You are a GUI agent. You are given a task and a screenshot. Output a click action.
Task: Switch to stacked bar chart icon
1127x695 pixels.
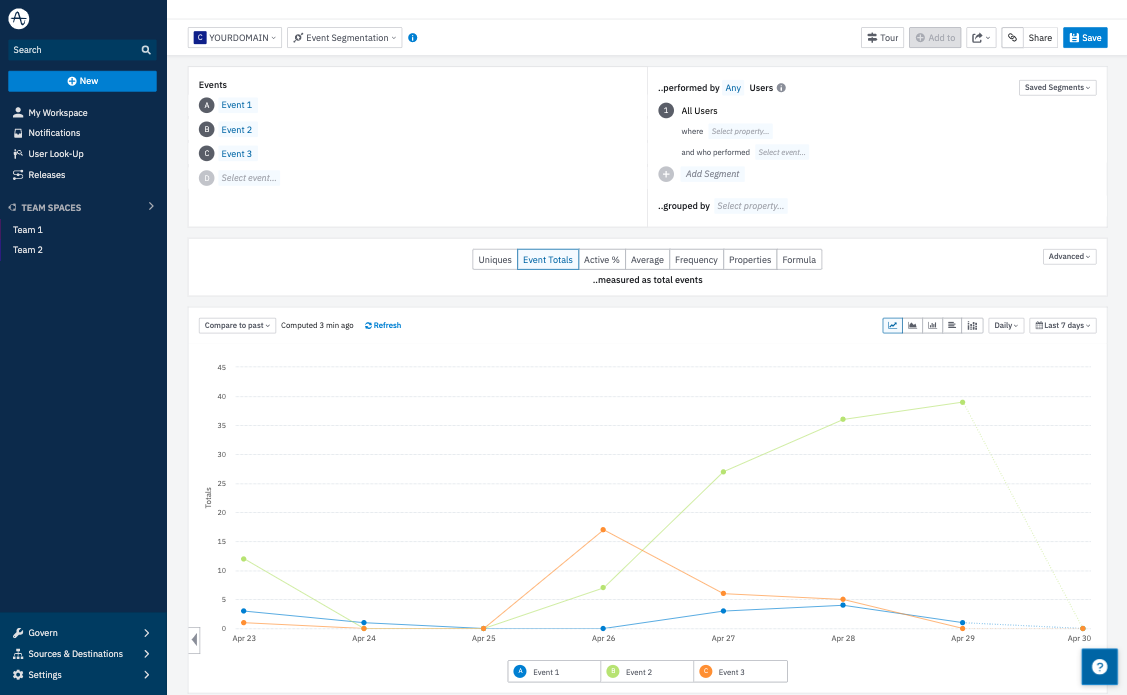(x=972, y=326)
